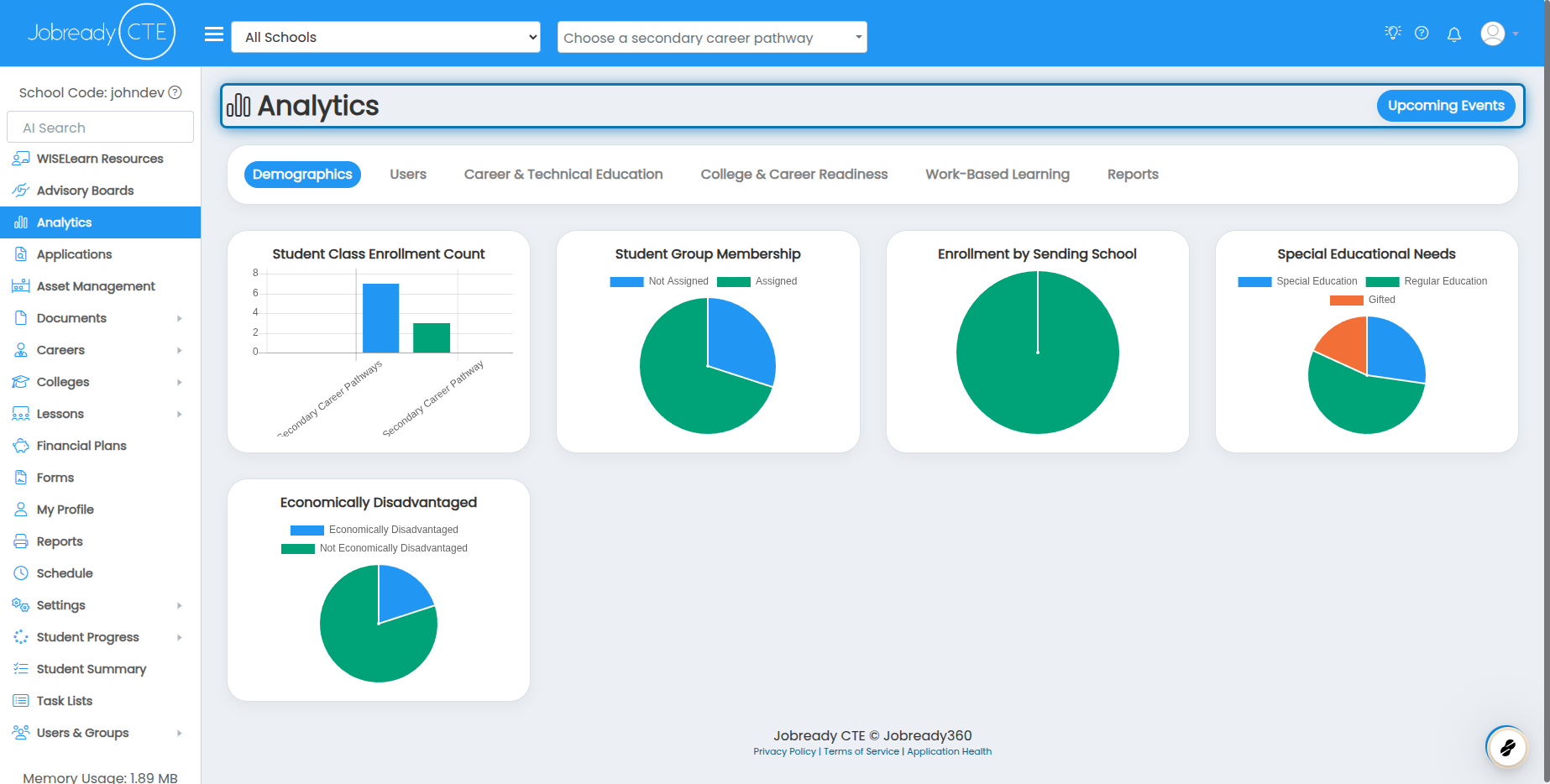Click the help question mark icon in header
Image resolution: width=1550 pixels, height=784 pixels.
click(1422, 33)
